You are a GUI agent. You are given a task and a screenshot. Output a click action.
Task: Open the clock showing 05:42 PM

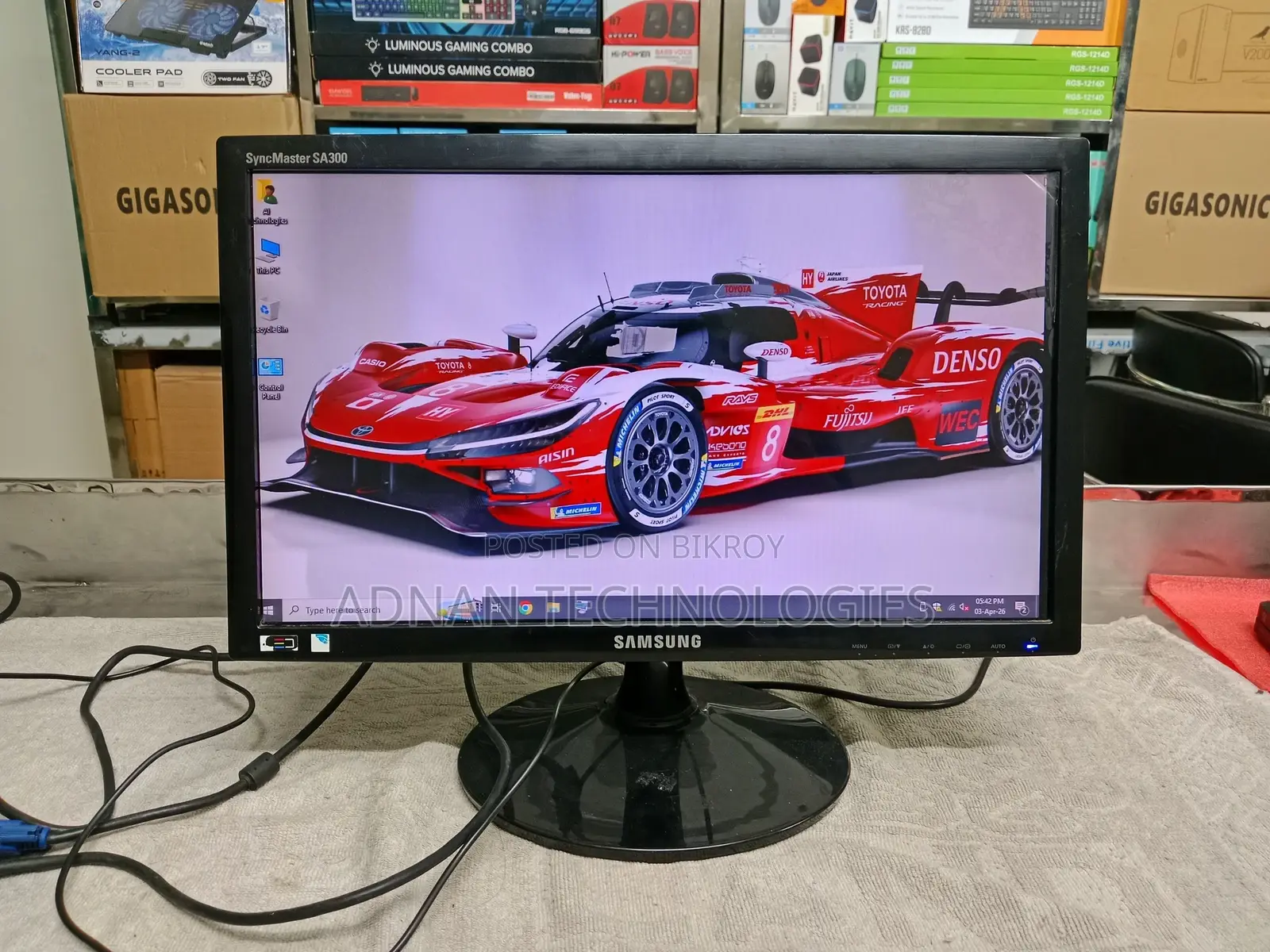990,607
